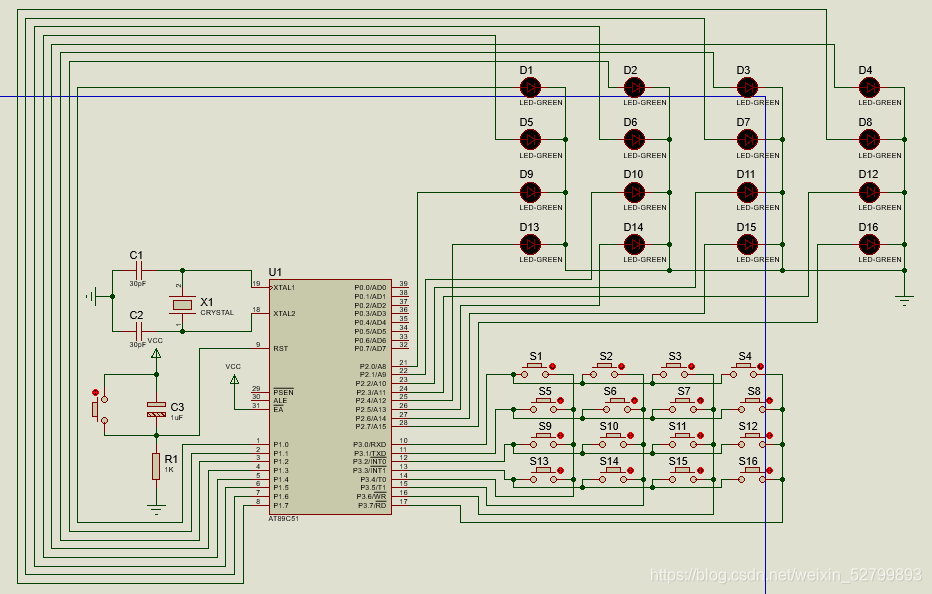
Task: Click the P3.4/T0 pin label
Action: pos(373,479)
